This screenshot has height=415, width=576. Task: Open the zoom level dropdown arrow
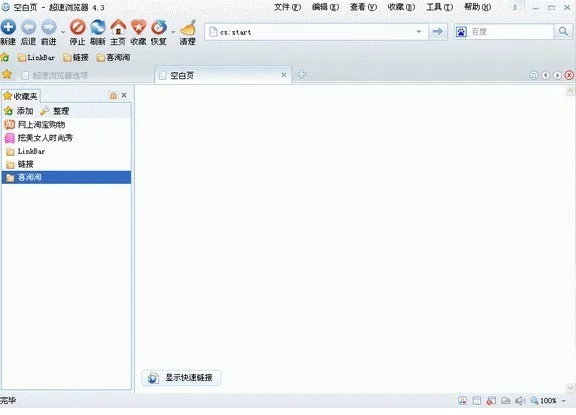tap(564, 401)
